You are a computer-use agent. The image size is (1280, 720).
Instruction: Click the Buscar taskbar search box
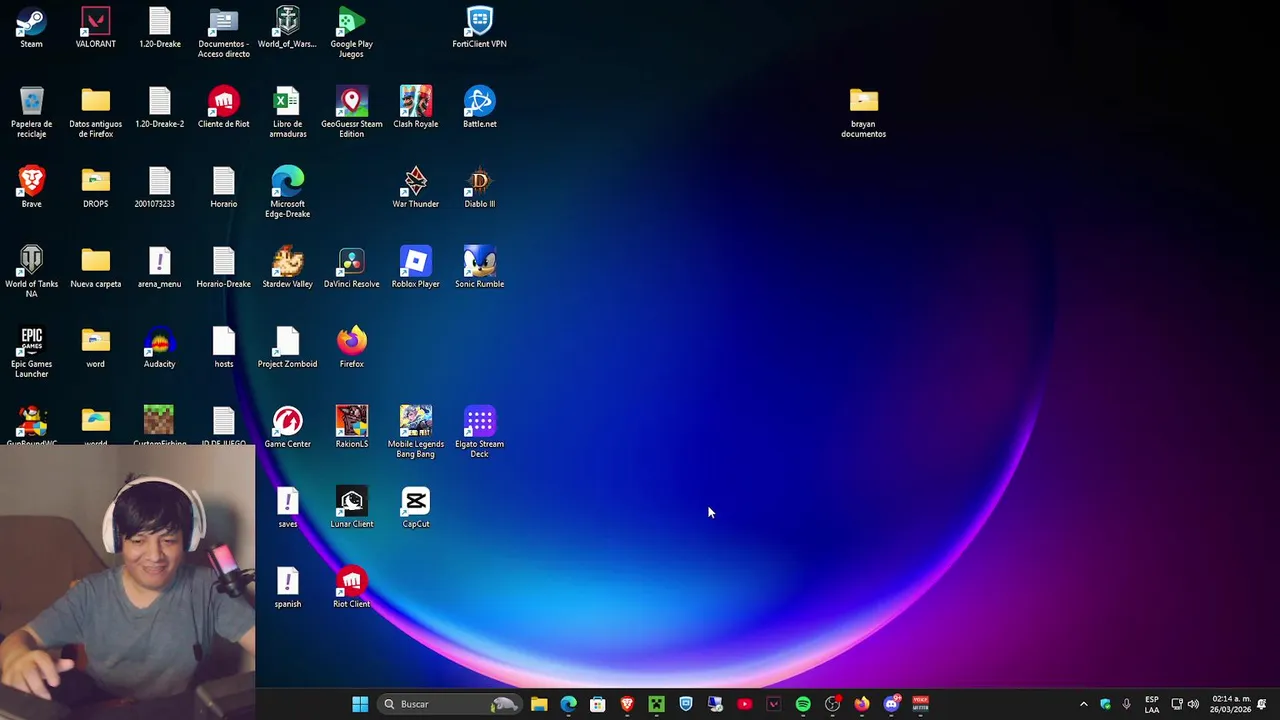(449, 704)
